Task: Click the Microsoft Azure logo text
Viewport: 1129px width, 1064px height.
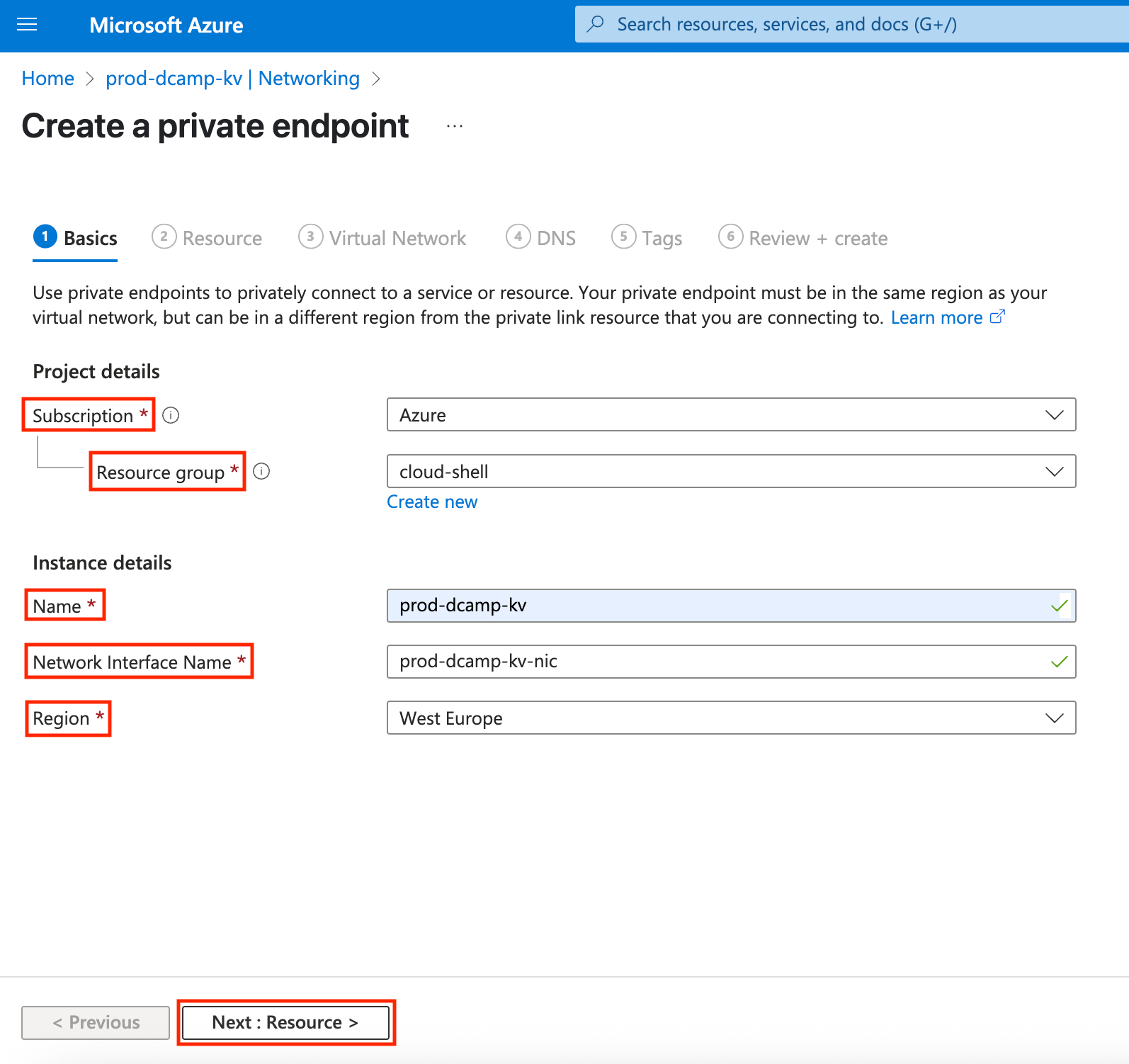Action: point(166,26)
